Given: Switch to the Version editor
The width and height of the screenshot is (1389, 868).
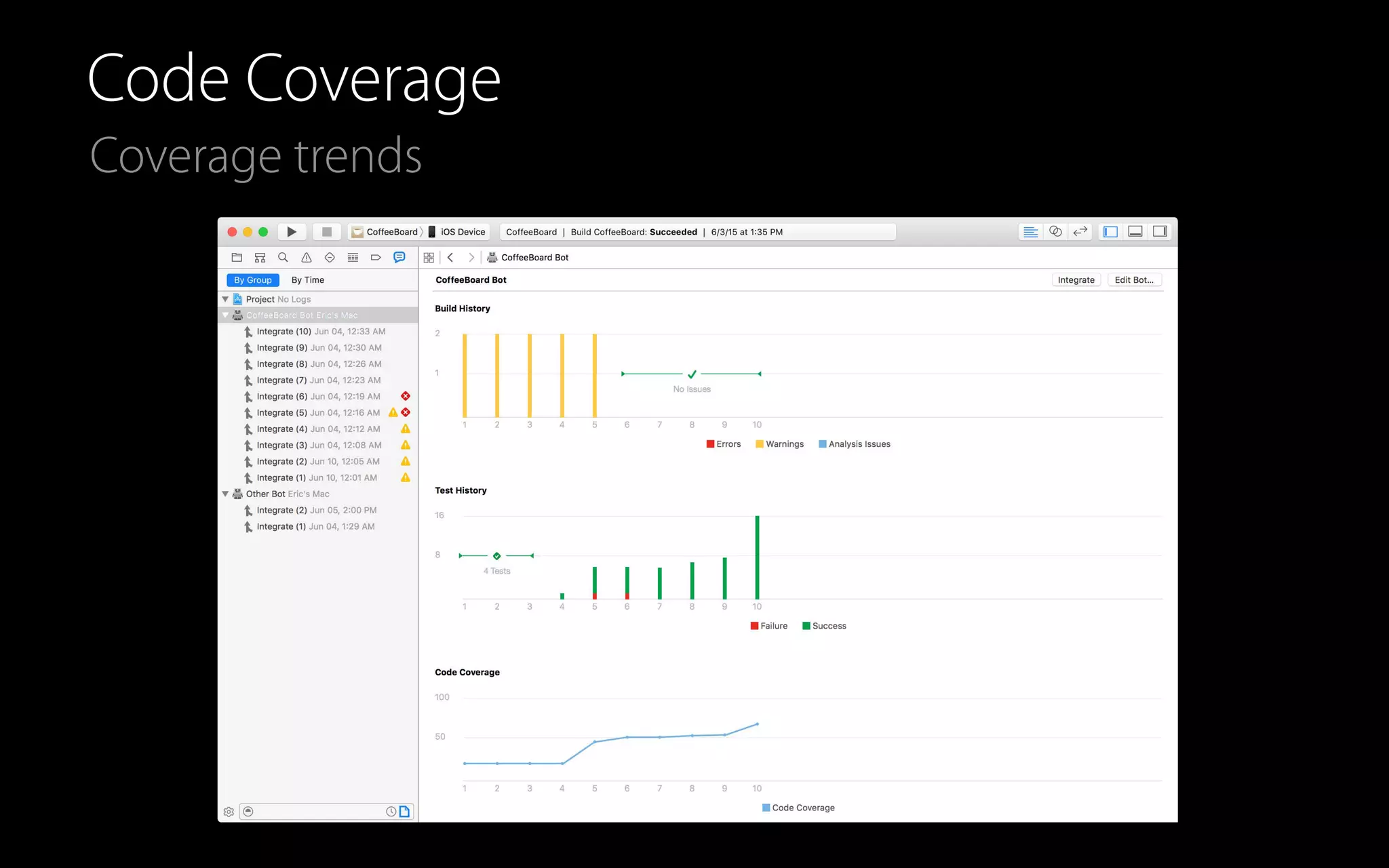Looking at the screenshot, I should point(1080,232).
